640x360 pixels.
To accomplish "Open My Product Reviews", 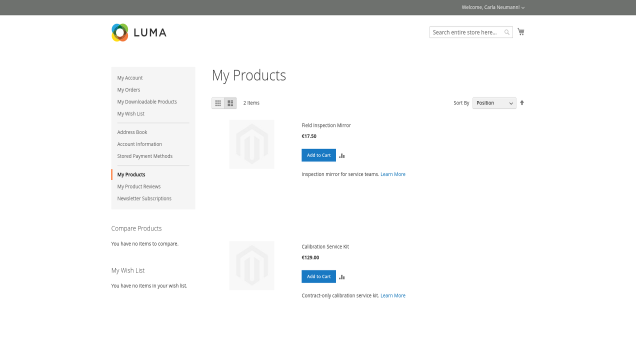I will tap(139, 187).
